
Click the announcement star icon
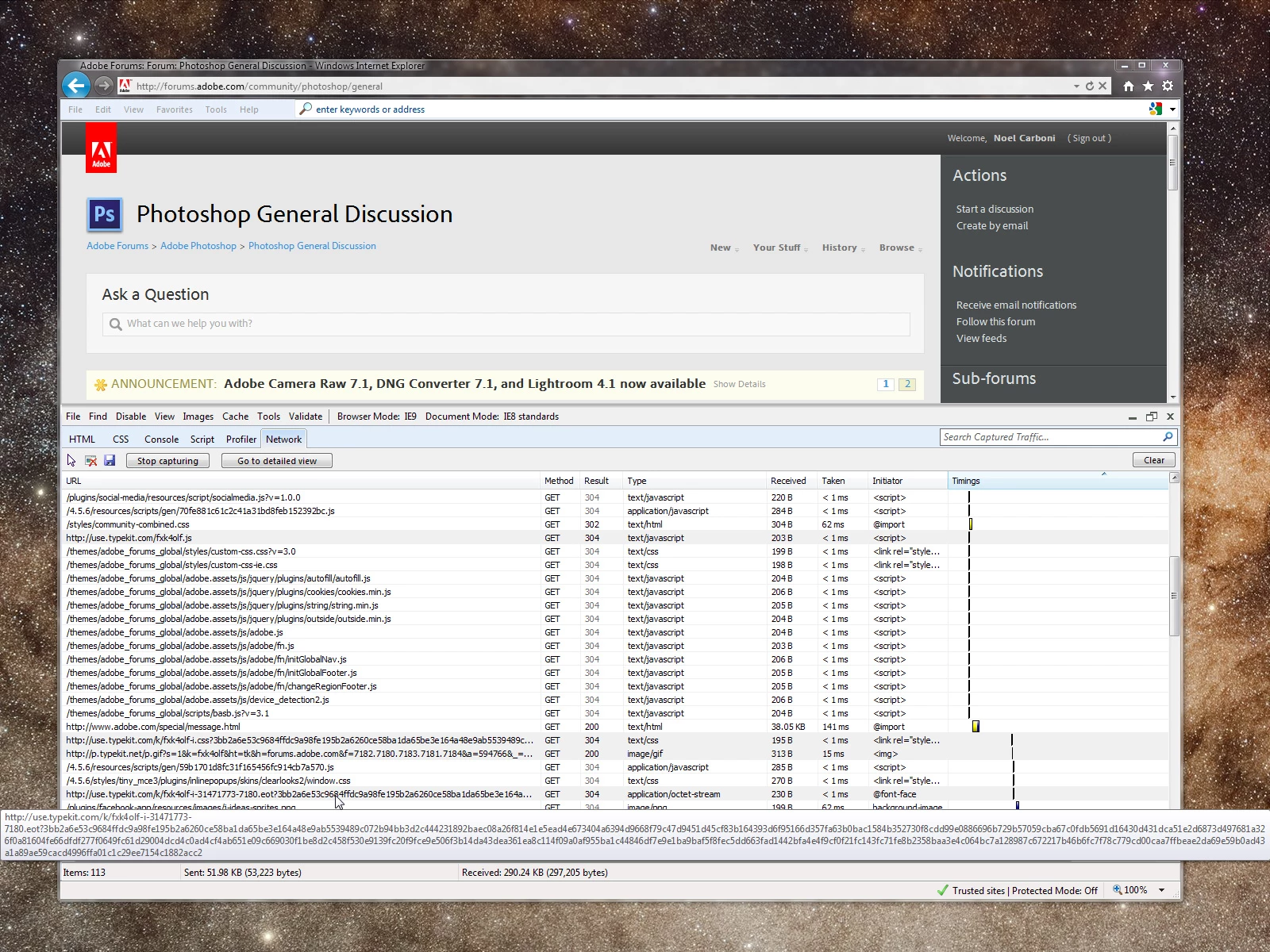101,385
